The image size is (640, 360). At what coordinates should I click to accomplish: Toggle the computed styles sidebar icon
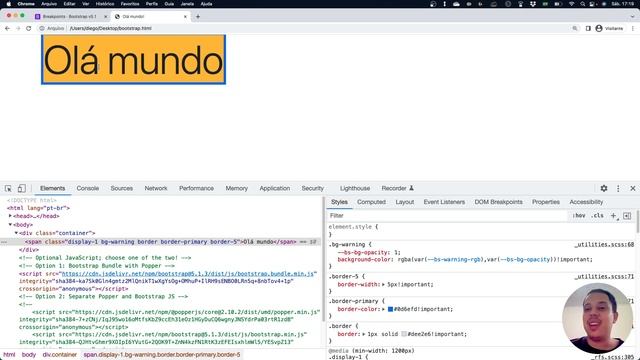tap(627, 216)
